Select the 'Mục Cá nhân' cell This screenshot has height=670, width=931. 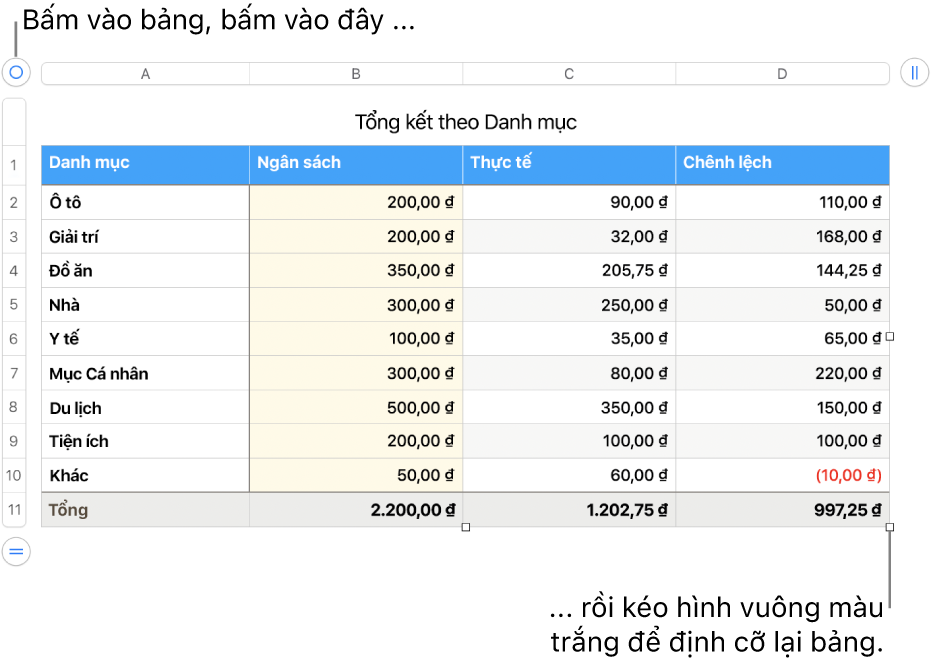click(145, 373)
